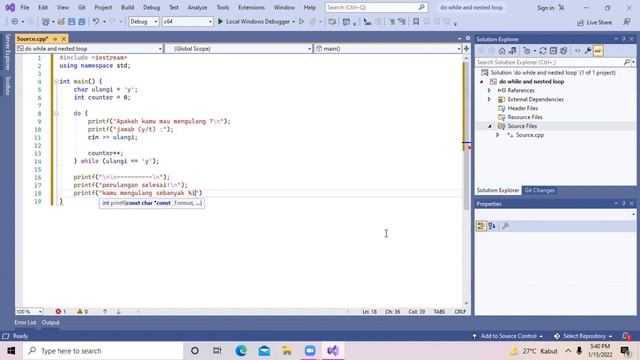Toggle the highlighted Preview Selected Items button

[598, 51]
